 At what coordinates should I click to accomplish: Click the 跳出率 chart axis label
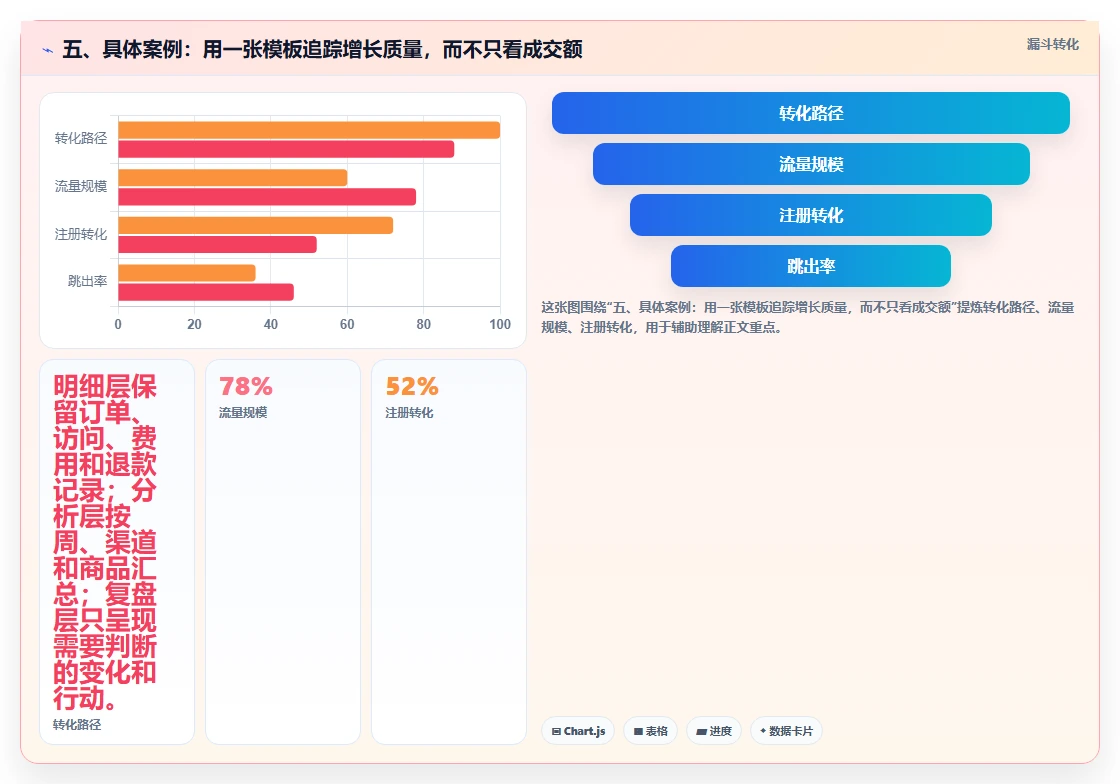coord(87,281)
